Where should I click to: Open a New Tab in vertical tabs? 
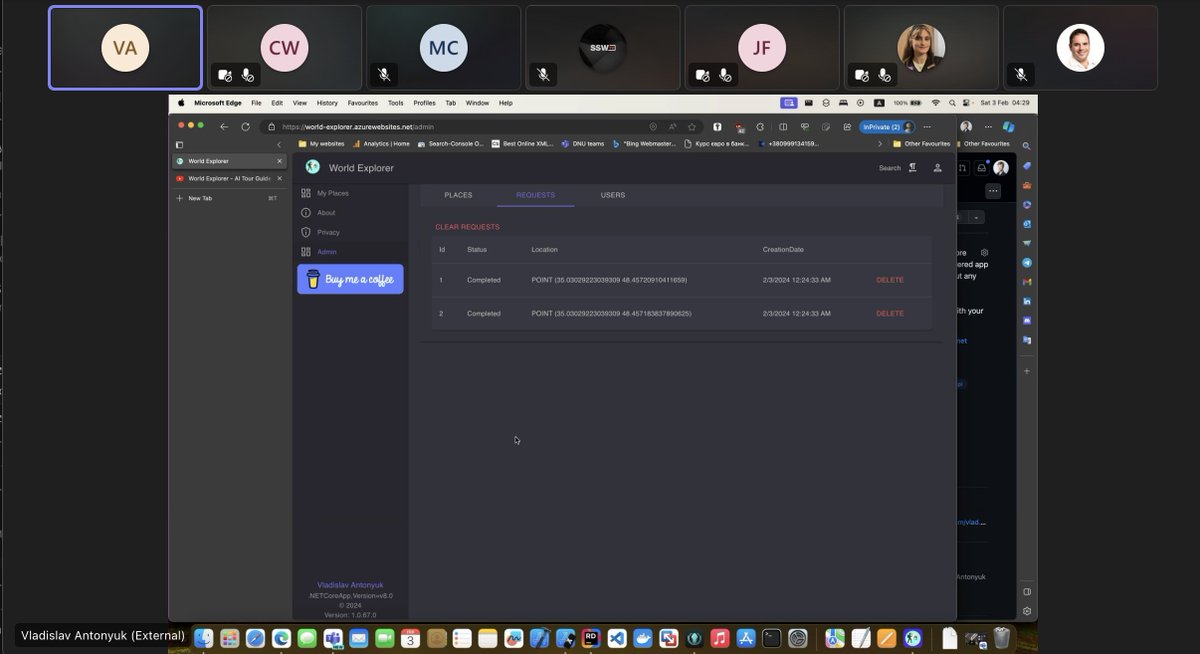pos(200,198)
